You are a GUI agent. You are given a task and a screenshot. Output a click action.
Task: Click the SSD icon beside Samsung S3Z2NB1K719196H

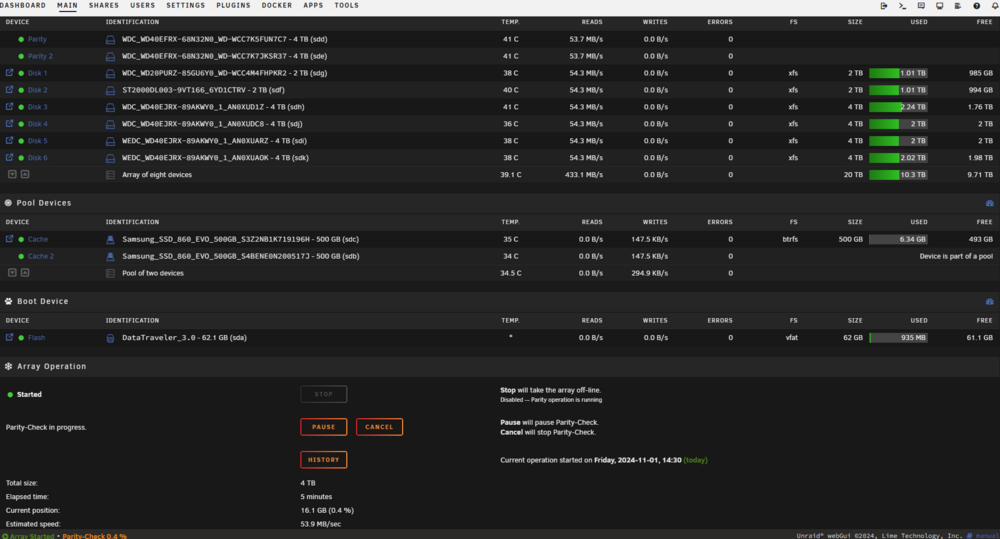point(110,240)
